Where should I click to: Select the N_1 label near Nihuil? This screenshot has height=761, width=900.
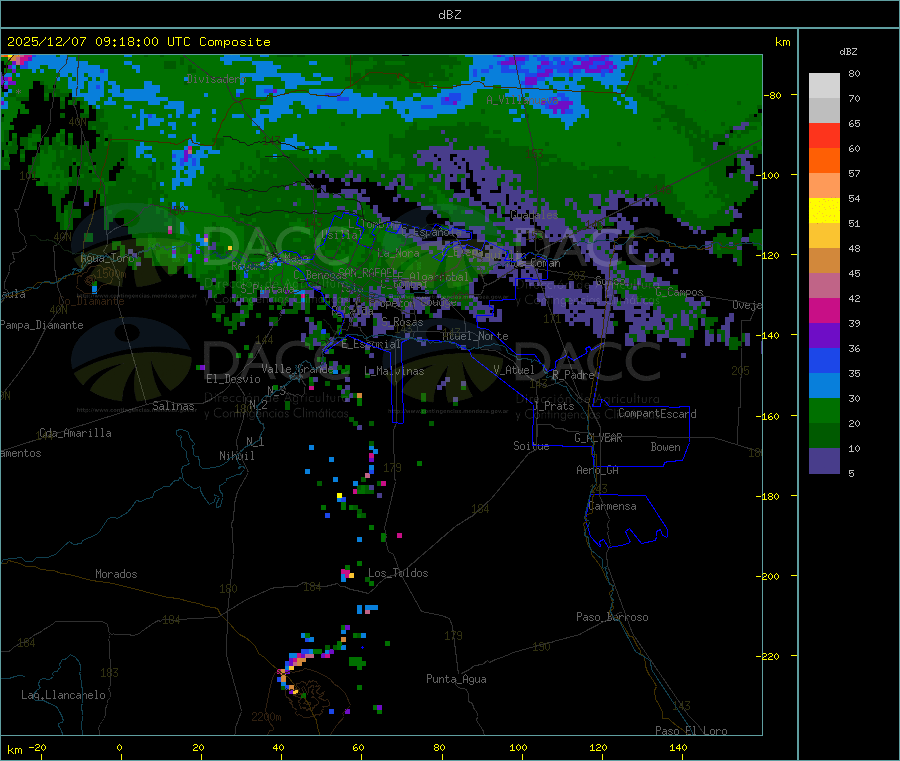coord(255,442)
